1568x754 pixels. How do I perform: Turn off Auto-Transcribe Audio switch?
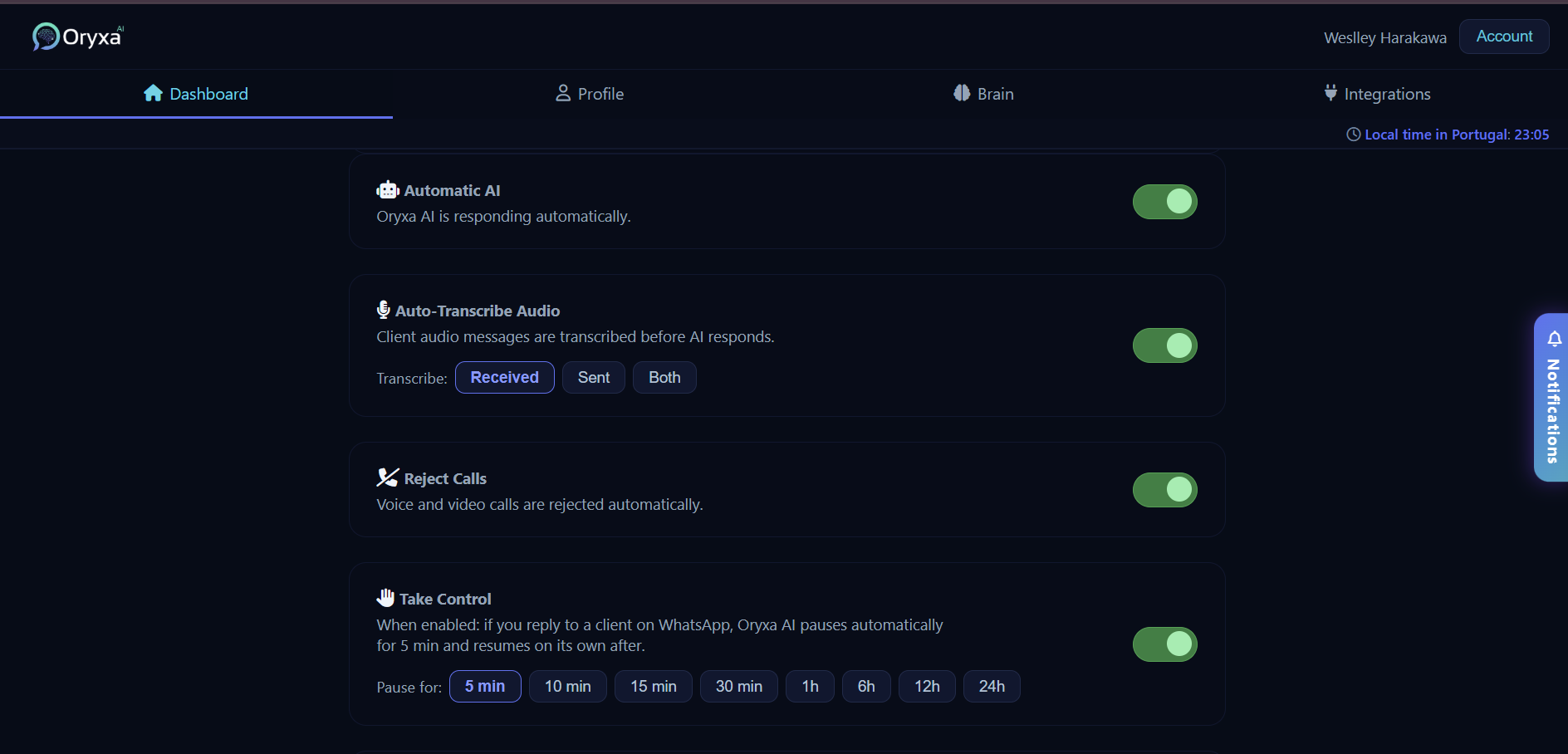[x=1164, y=345]
